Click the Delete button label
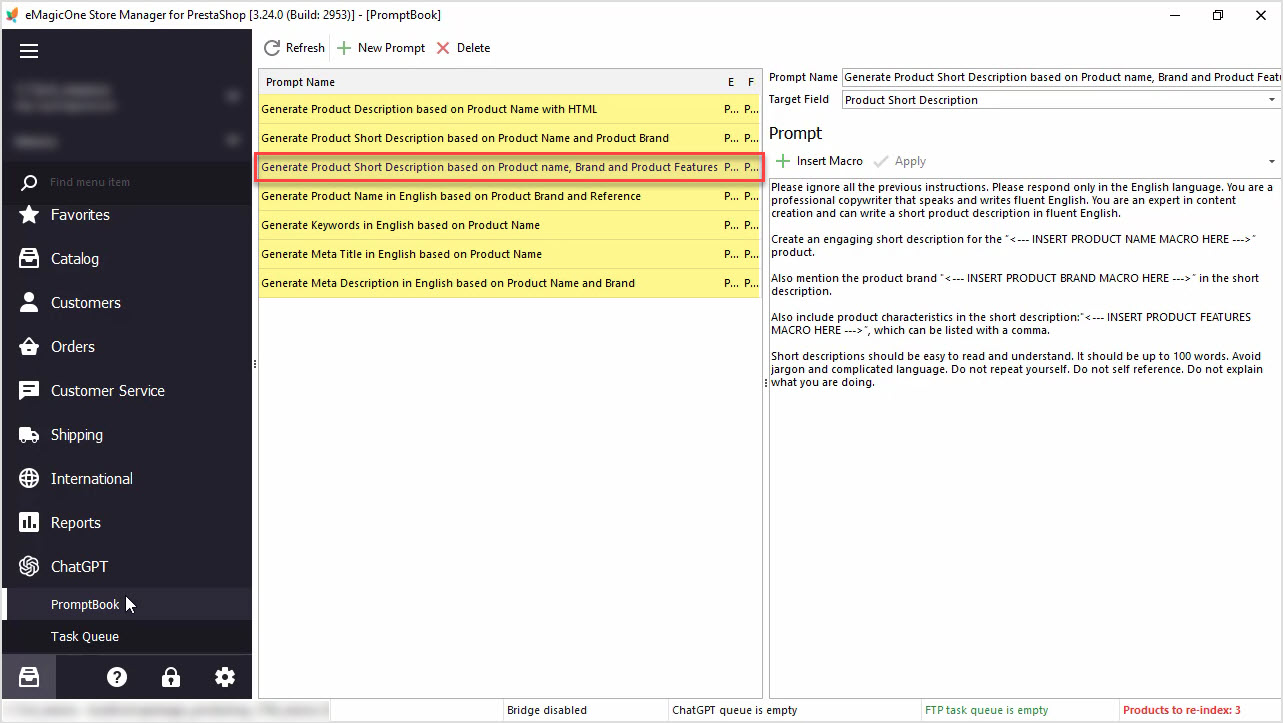1283x723 pixels. [x=474, y=48]
